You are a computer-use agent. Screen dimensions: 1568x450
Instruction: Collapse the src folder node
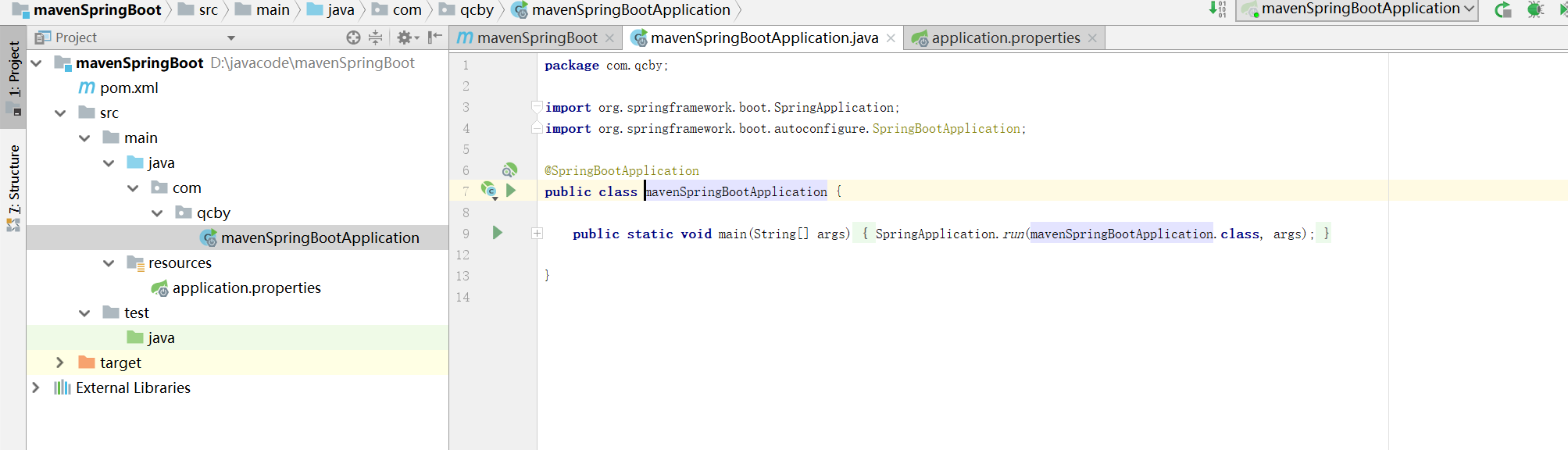pyautogui.click(x=60, y=112)
